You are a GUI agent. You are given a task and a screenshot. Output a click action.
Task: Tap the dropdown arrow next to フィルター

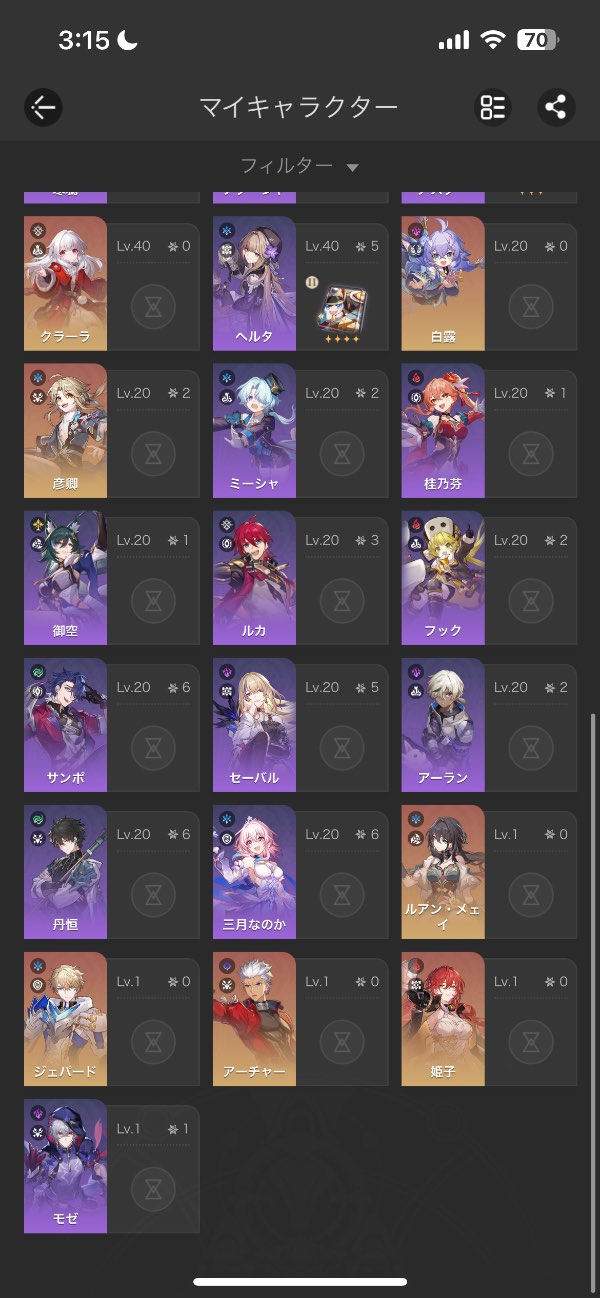[x=352, y=168]
